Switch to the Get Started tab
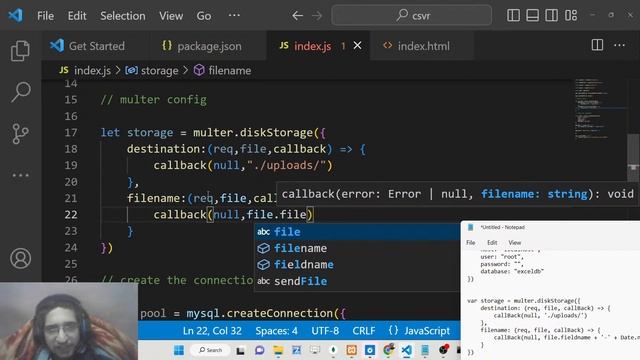The height and width of the screenshot is (360, 640). [96, 46]
